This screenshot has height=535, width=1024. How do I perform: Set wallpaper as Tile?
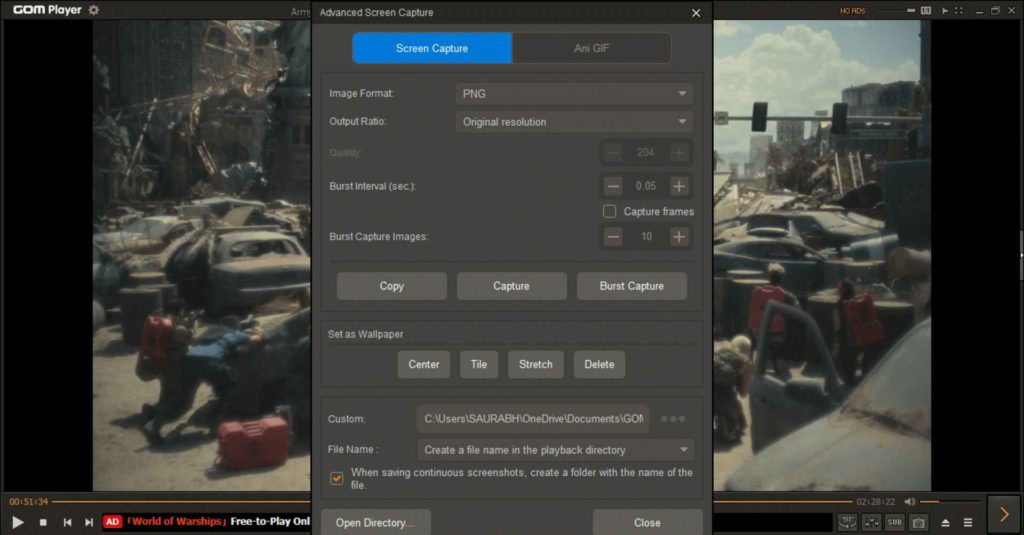click(x=479, y=365)
